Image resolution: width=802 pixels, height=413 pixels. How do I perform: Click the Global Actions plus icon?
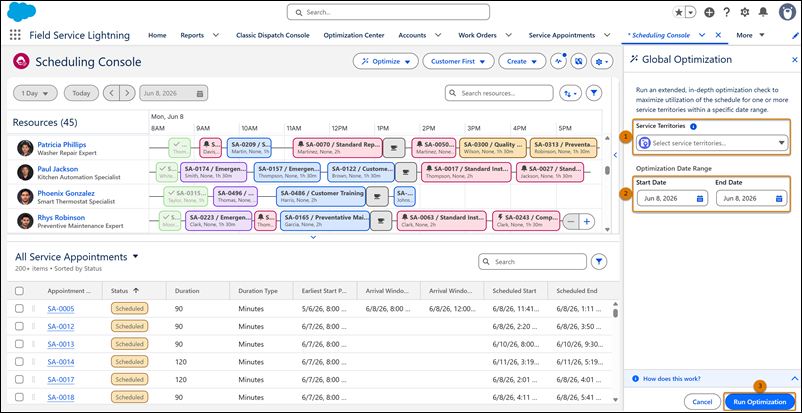[709, 12]
